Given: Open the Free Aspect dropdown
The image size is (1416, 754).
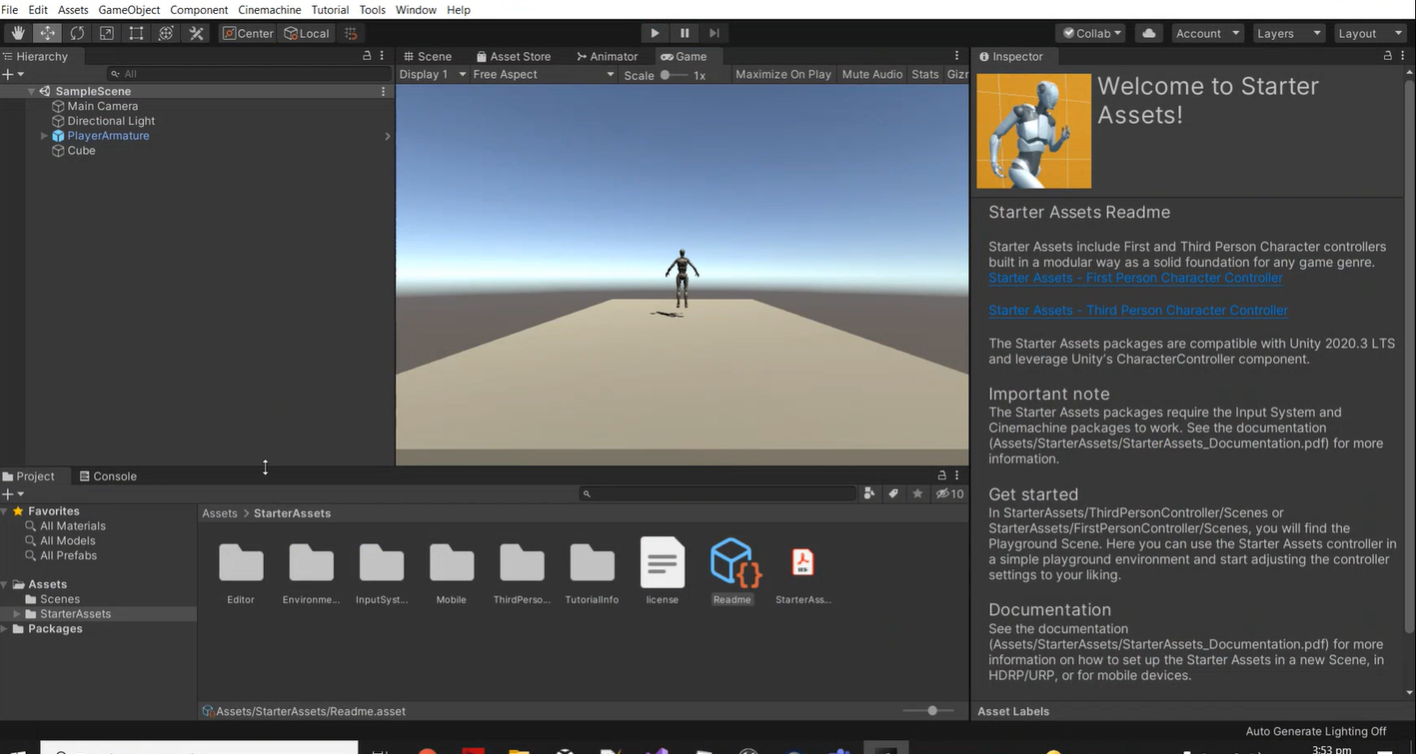Looking at the screenshot, I should [543, 74].
